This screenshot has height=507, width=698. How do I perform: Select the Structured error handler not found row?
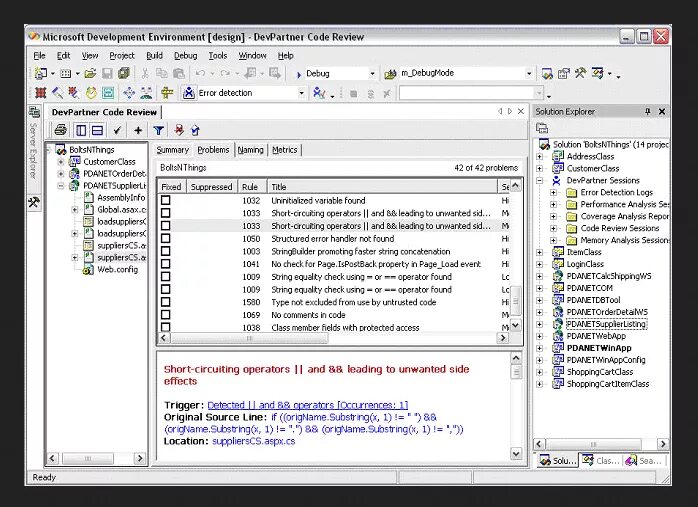click(332, 239)
